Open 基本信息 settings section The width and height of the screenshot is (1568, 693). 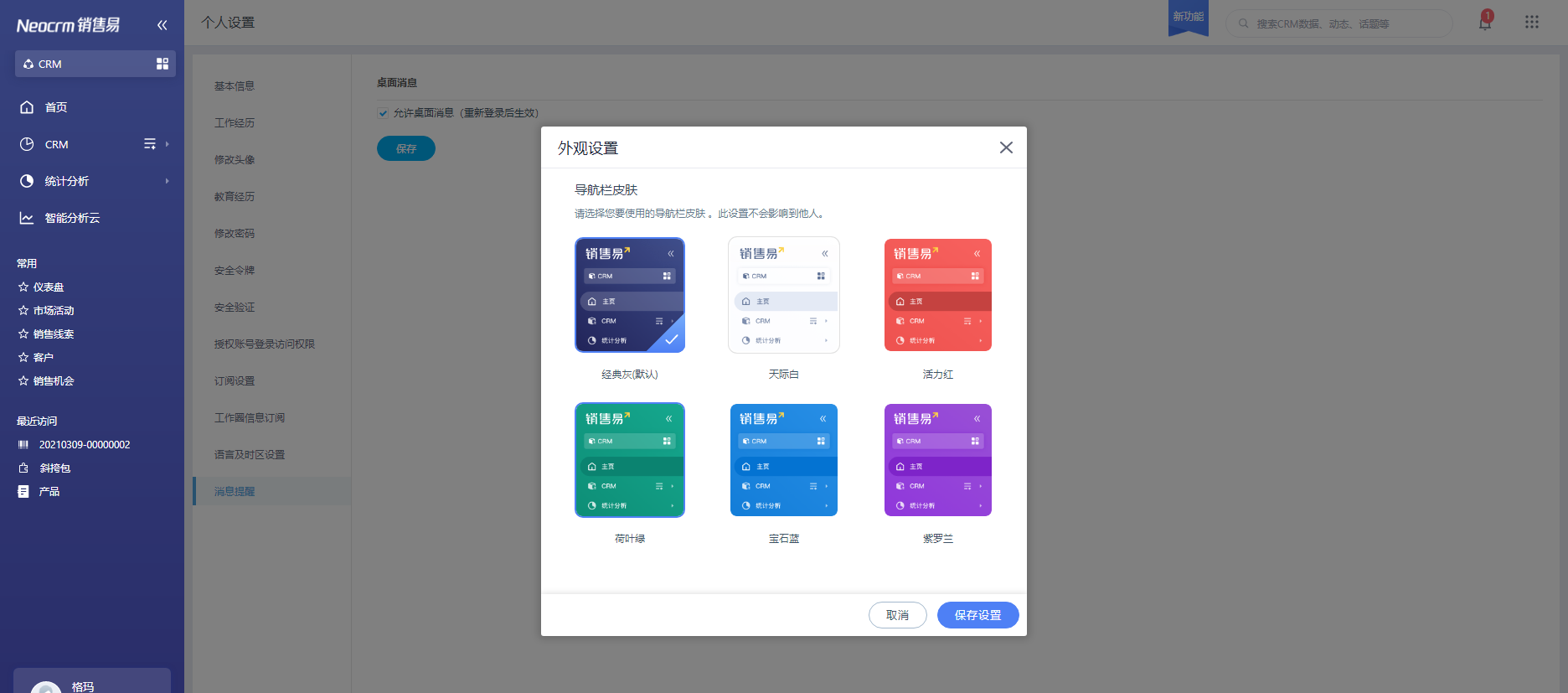pos(235,86)
